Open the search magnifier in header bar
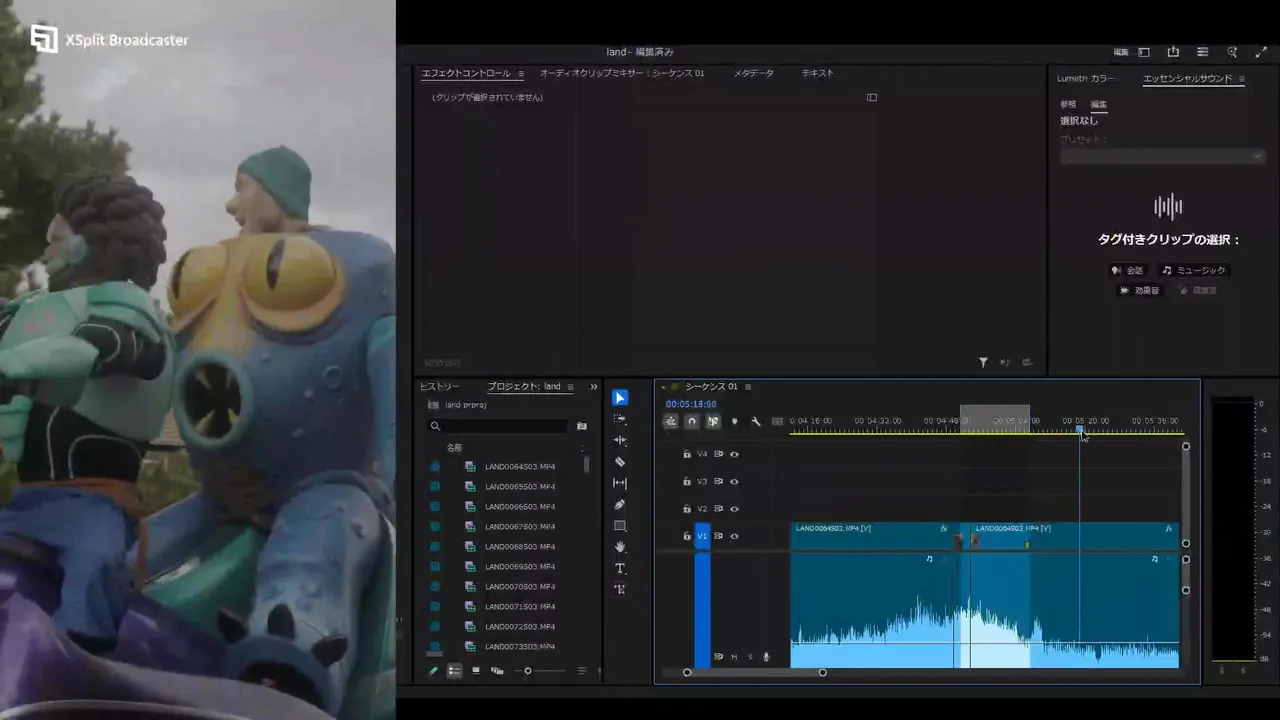 point(1232,52)
